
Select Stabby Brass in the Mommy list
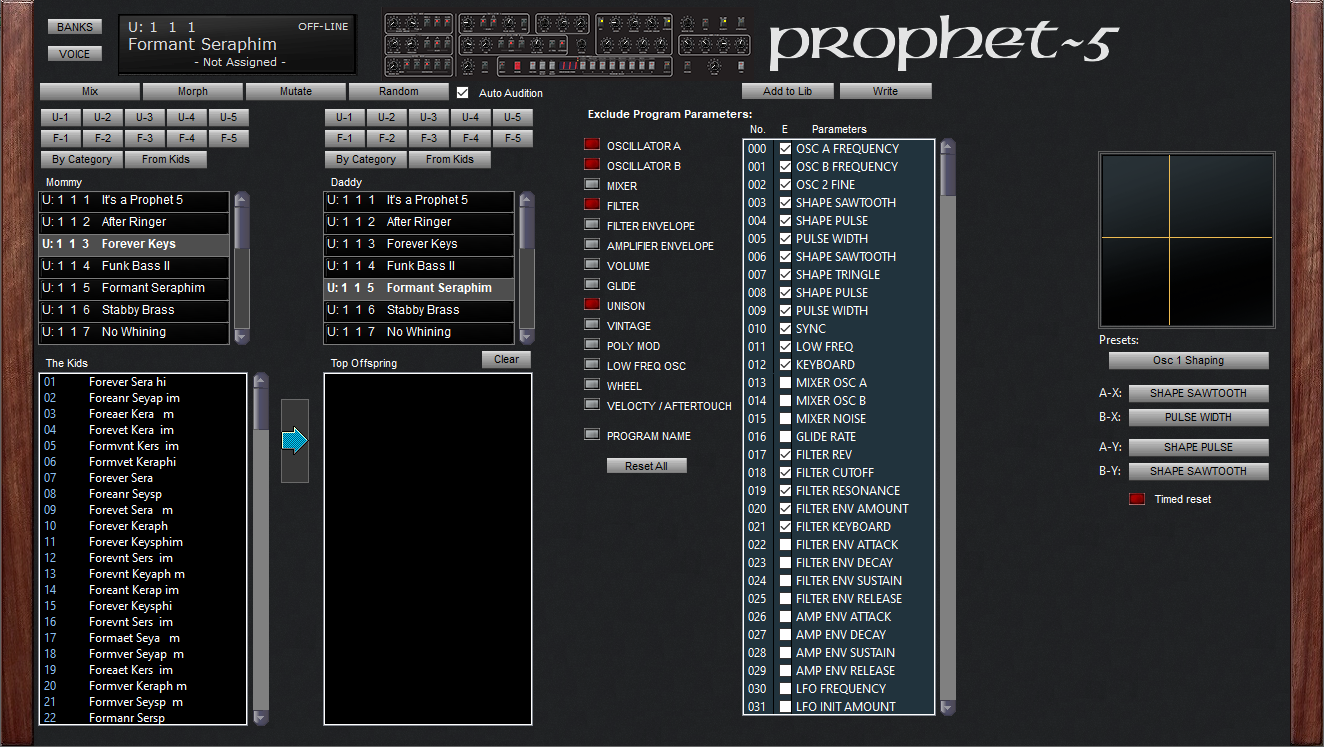pos(137,310)
